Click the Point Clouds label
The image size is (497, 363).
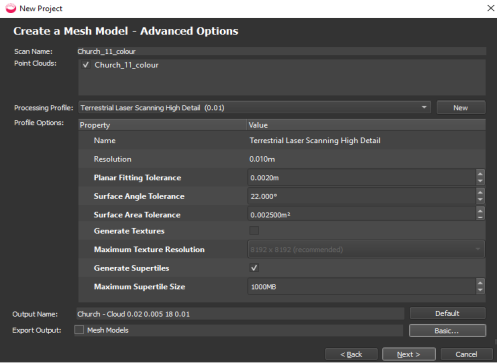(x=35, y=63)
